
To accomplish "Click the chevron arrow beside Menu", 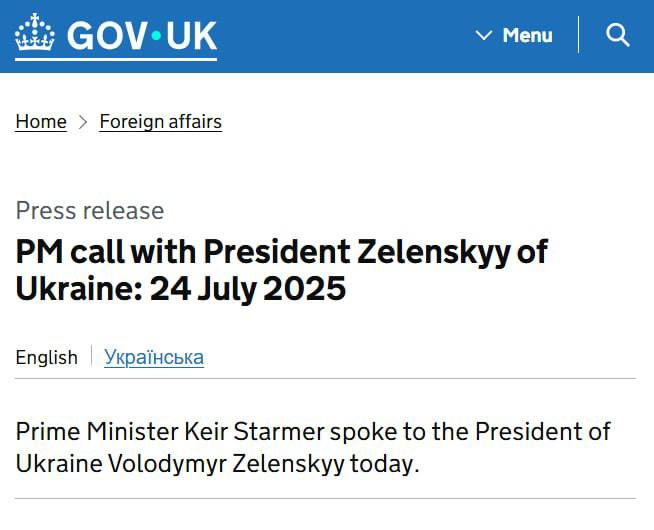I will [x=484, y=35].
